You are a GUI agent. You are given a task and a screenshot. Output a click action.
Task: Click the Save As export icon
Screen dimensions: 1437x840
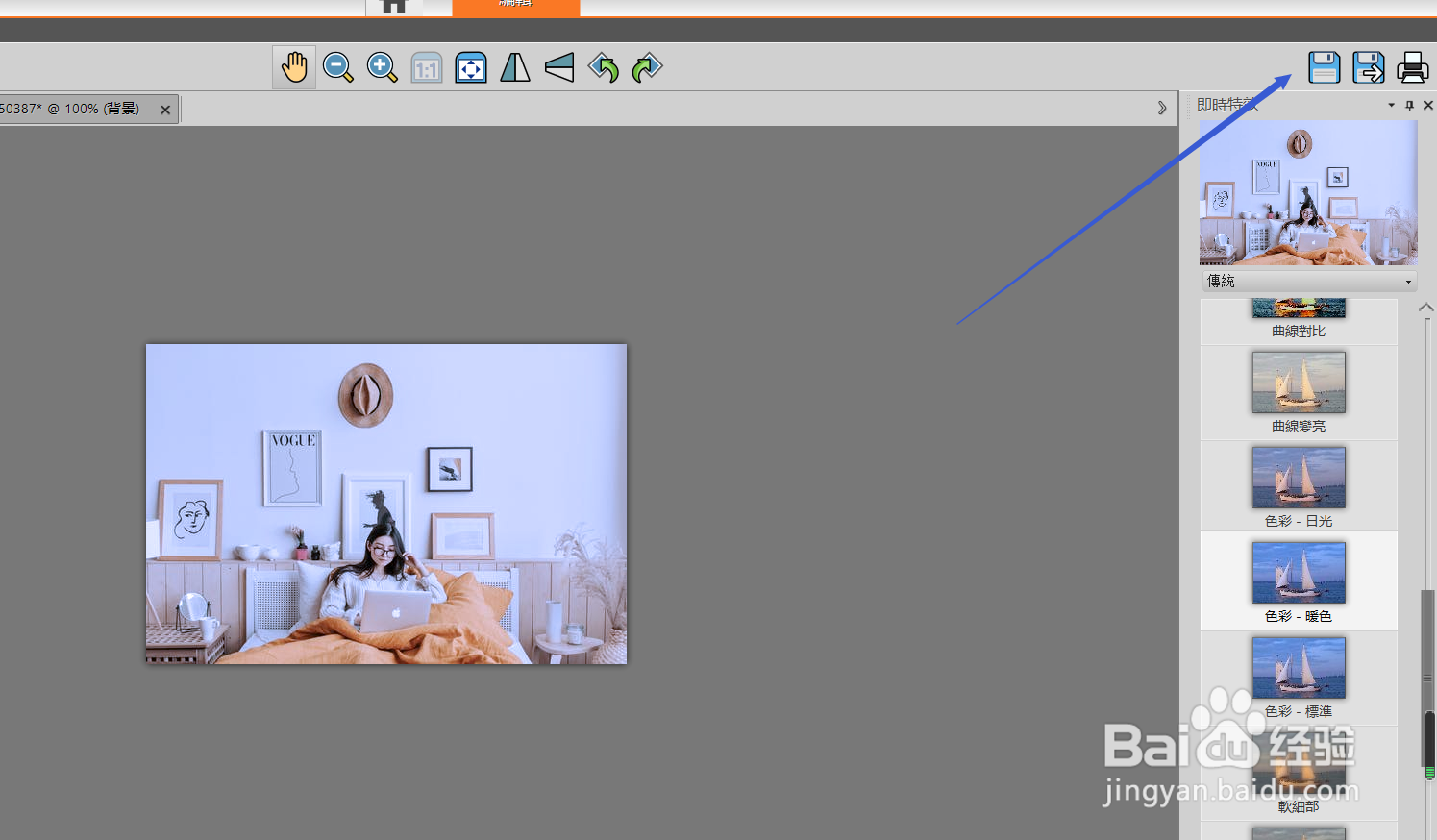(1369, 67)
